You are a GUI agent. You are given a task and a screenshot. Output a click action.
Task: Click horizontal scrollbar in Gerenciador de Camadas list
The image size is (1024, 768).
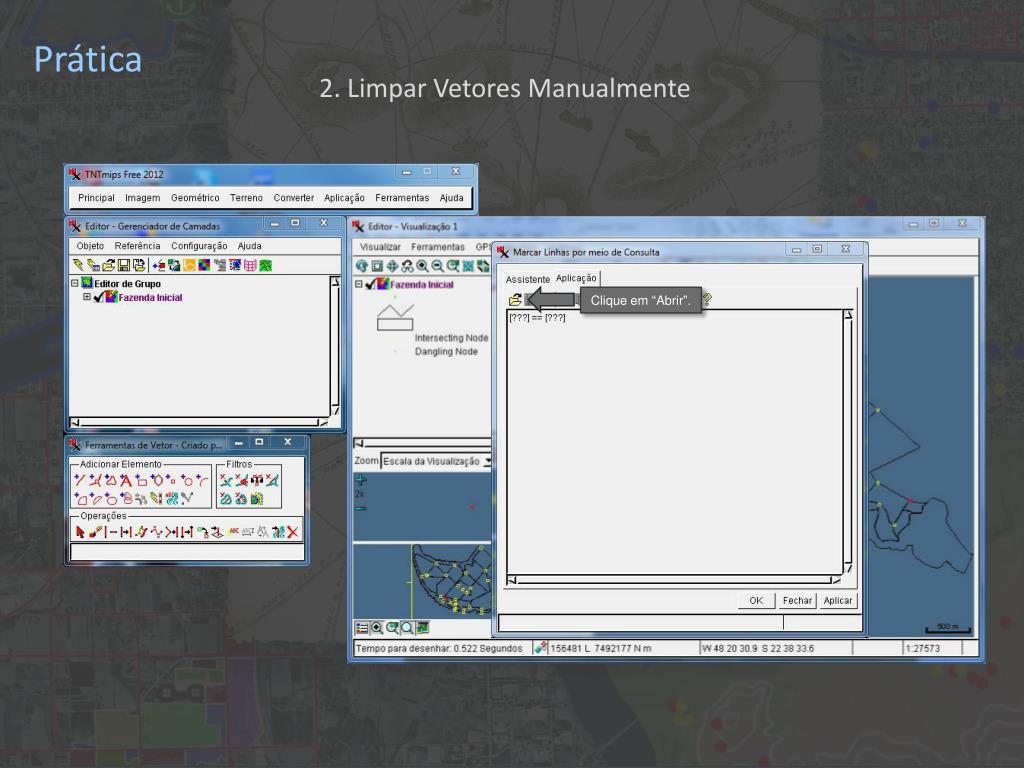coord(199,423)
